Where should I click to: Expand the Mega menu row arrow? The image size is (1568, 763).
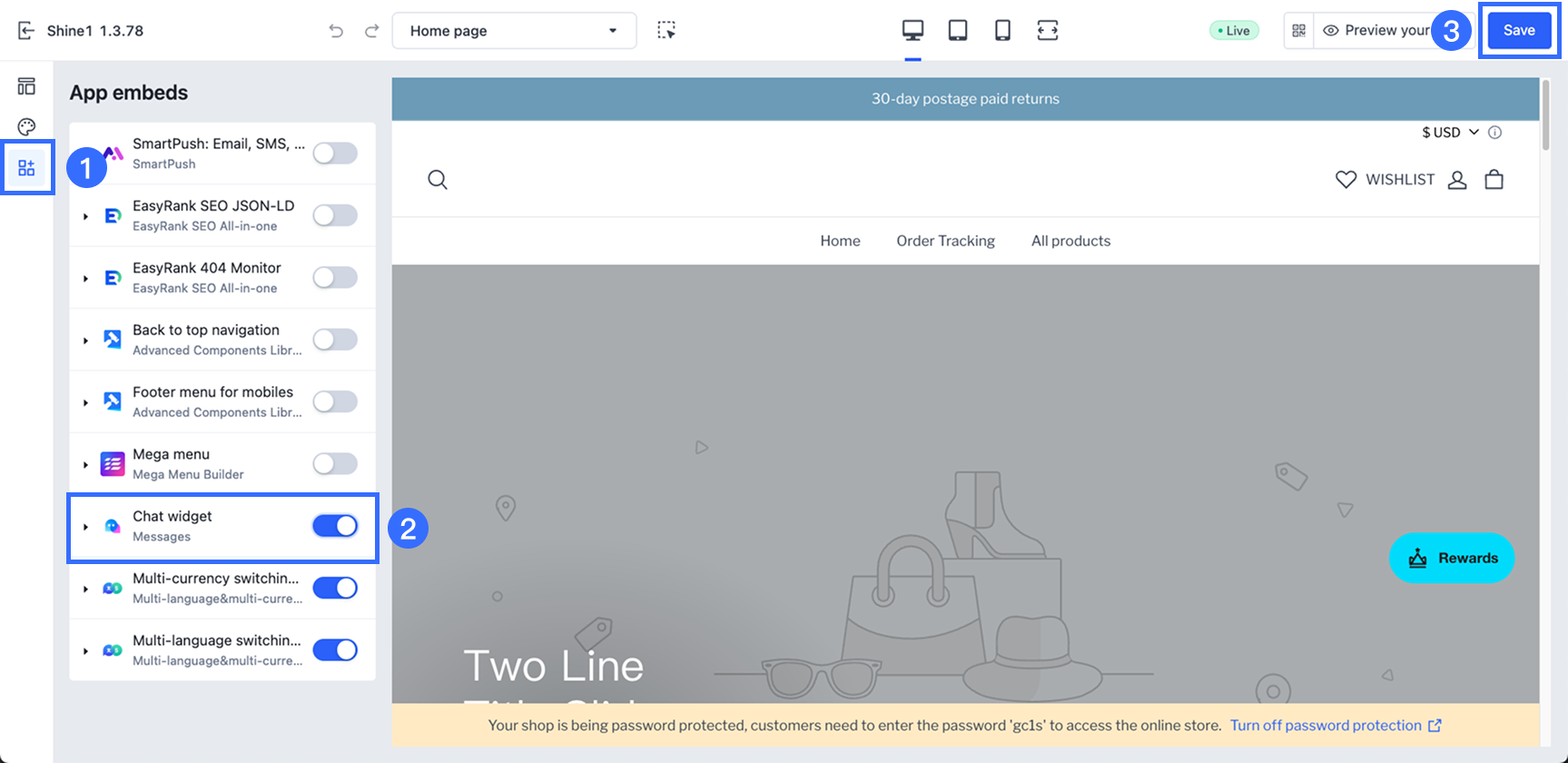click(85, 464)
